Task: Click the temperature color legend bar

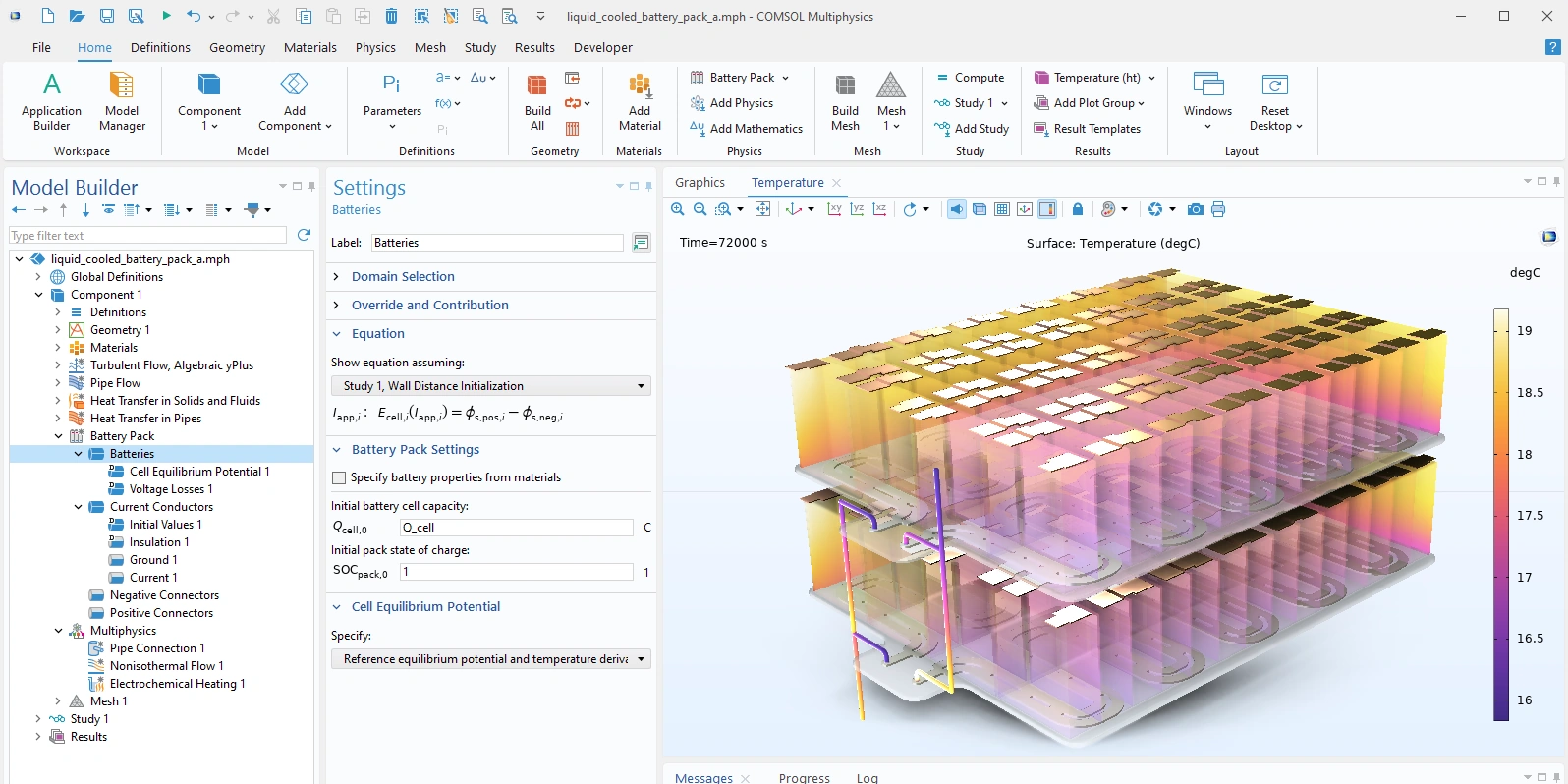Action: 1501,515
